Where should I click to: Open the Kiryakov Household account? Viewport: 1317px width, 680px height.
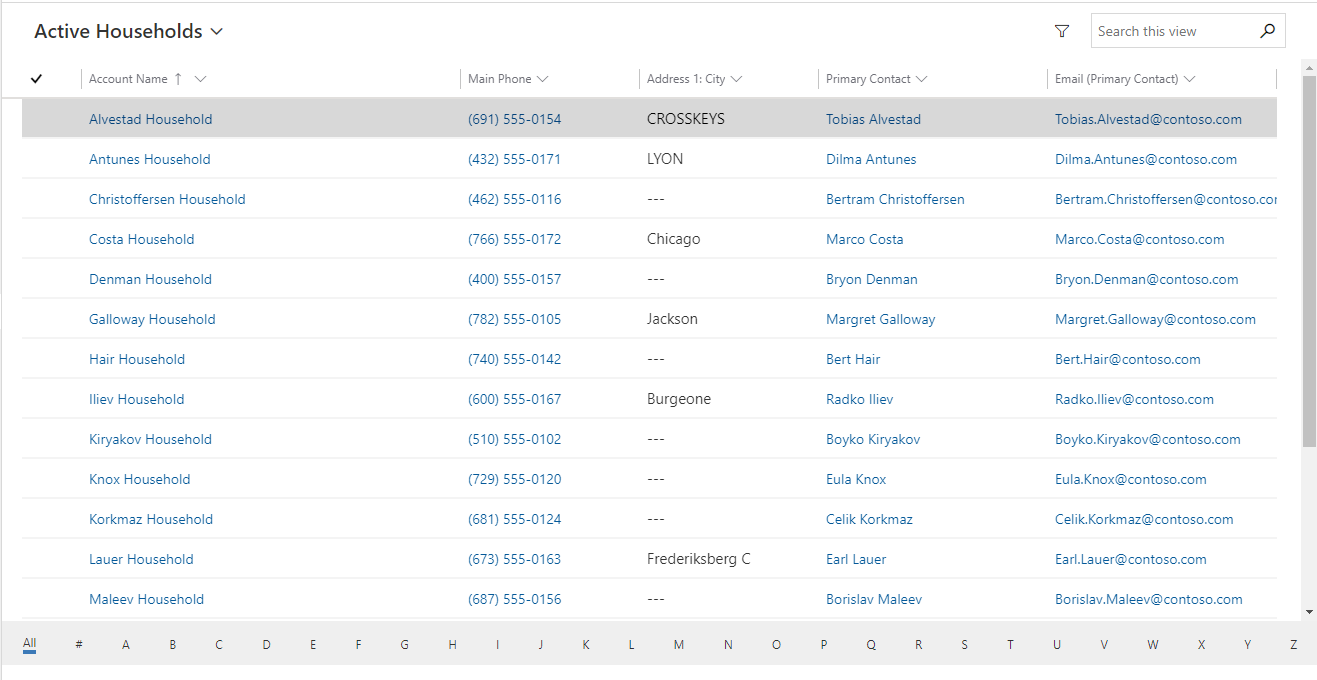coord(150,439)
